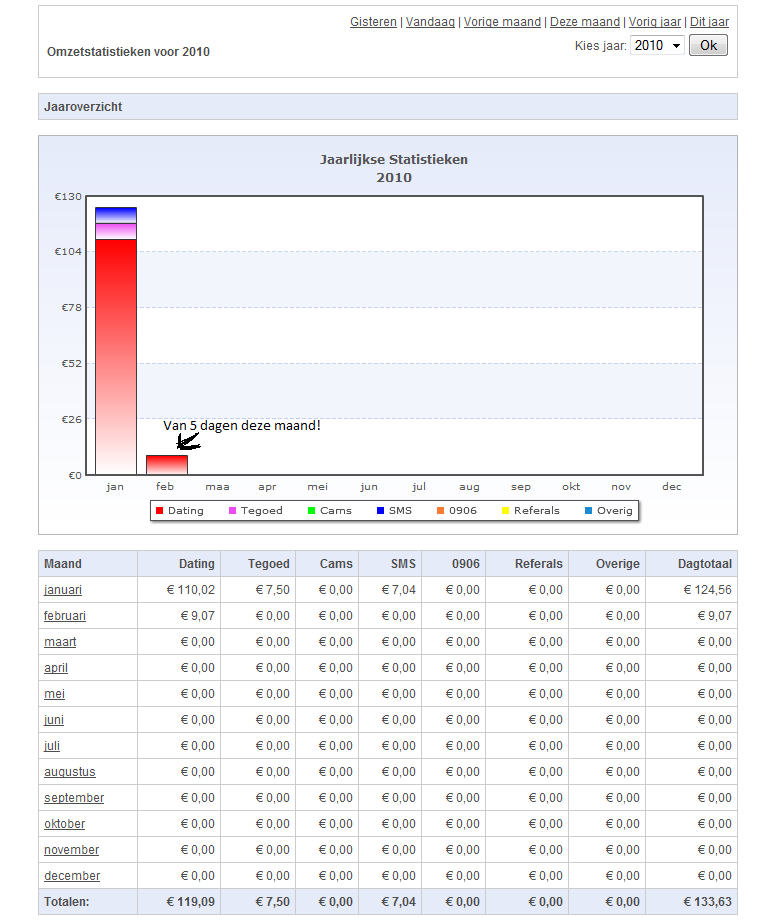The width and height of the screenshot is (772, 923).
Task: Click the red January Dating bar segment
Action: (116, 357)
